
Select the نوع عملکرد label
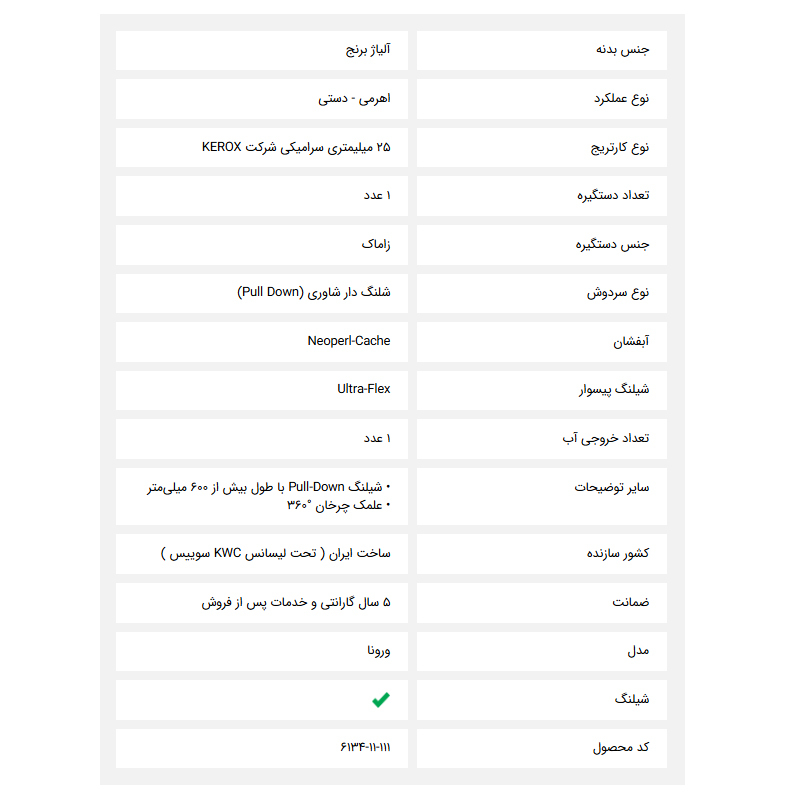click(x=621, y=99)
